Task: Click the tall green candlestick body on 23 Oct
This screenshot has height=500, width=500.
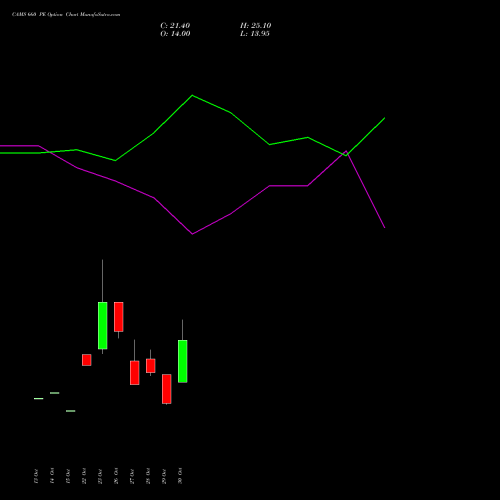Action: [x=103, y=325]
